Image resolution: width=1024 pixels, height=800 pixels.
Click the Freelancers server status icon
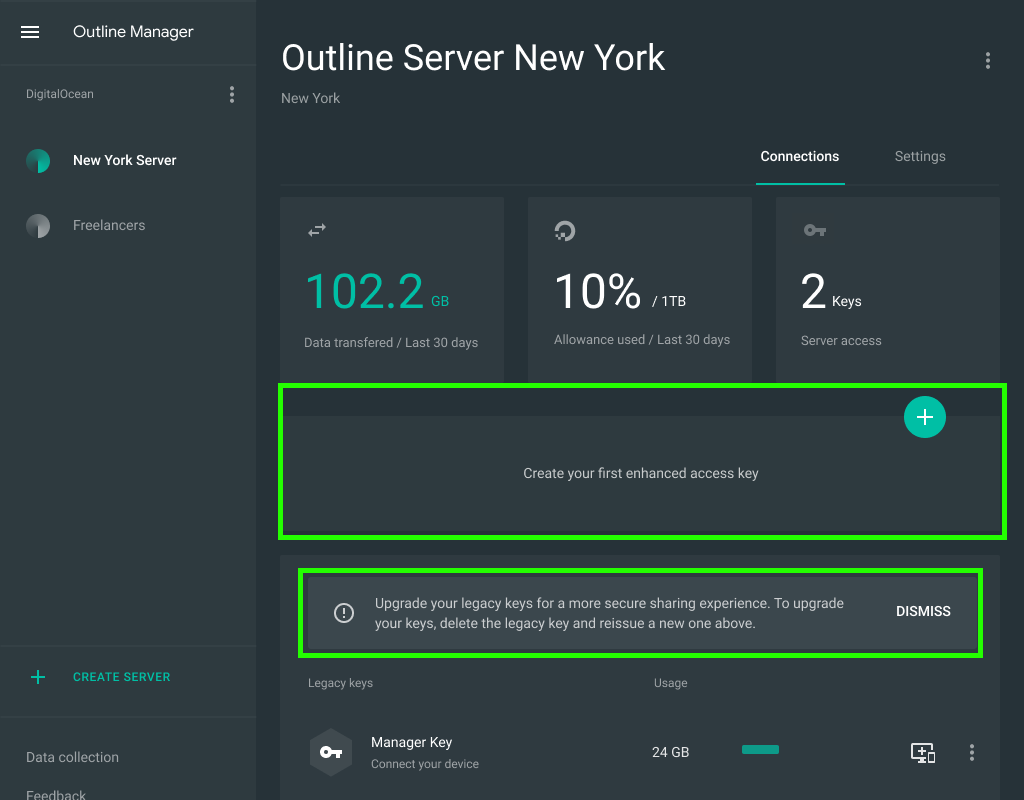(x=38, y=226)
